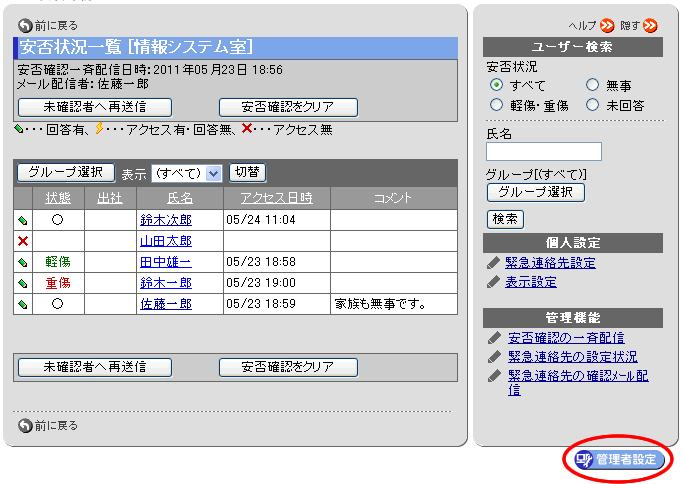The width and height of the screenshot is (683, 484).
Task: Open the 表示 dropdown showing (すべて)
Action: click(186, 173)
